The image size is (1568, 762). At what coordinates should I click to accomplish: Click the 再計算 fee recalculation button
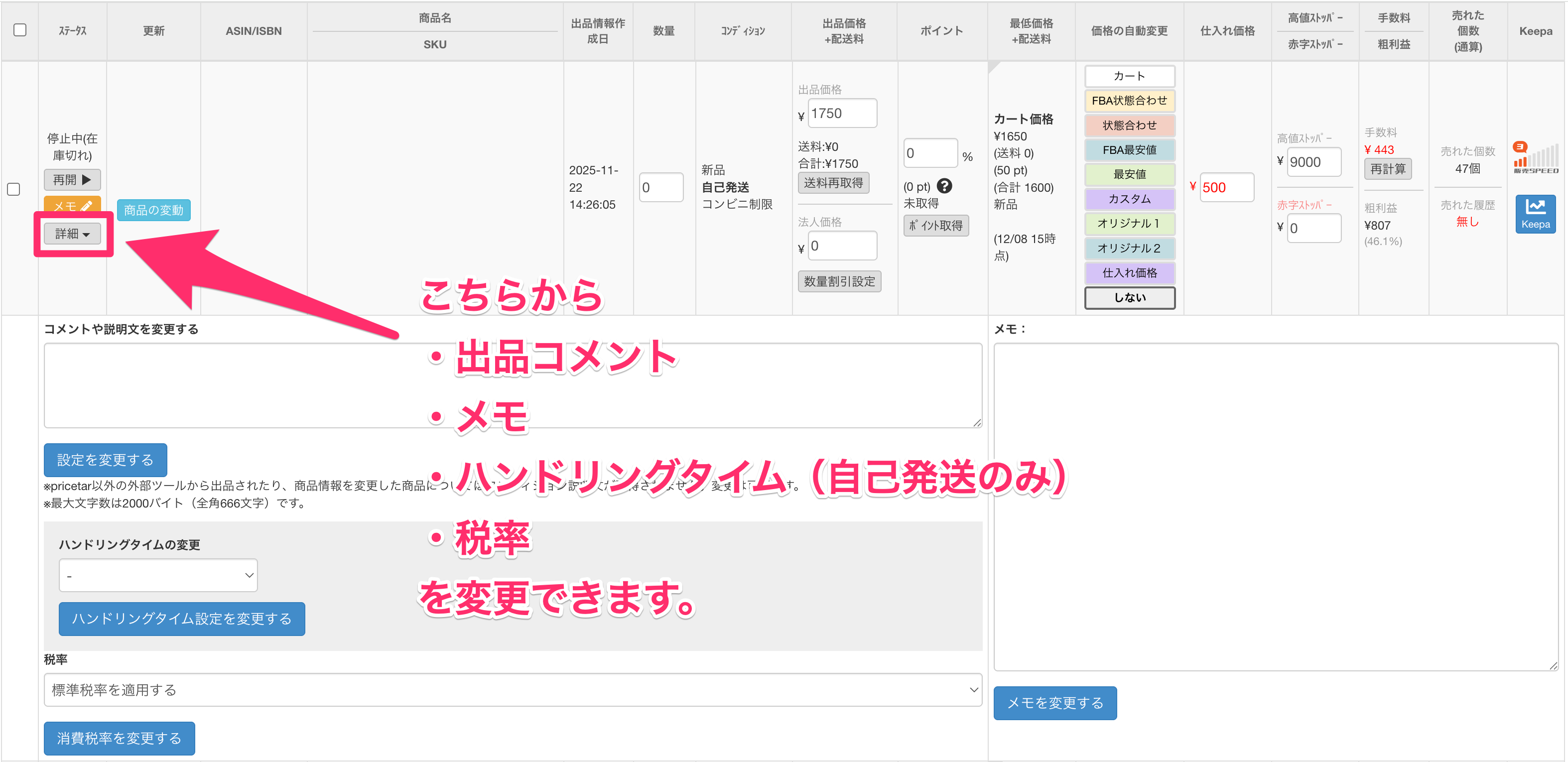tap(1387, 169)
